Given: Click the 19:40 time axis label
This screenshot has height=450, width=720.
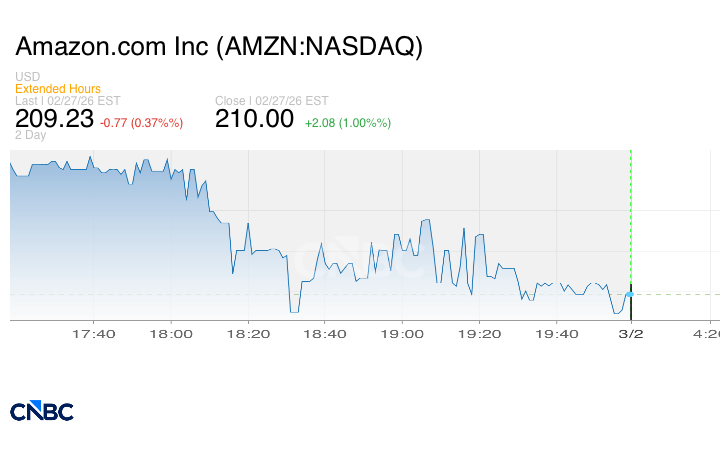Looking at the screenshot, I should tap(556, 334).
